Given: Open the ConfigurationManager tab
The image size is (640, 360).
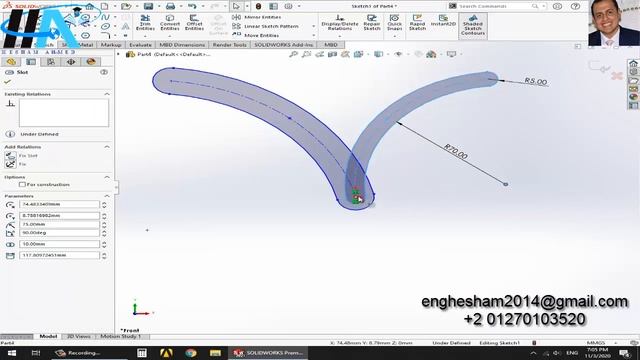Looking at the screenshot, I should 51,62.
